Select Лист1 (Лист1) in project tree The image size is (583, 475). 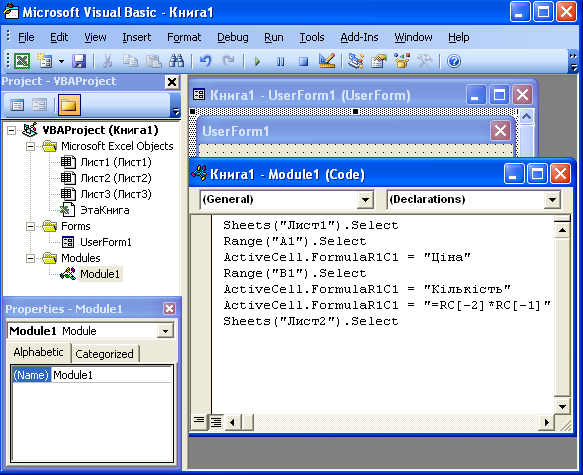(116, 162)
